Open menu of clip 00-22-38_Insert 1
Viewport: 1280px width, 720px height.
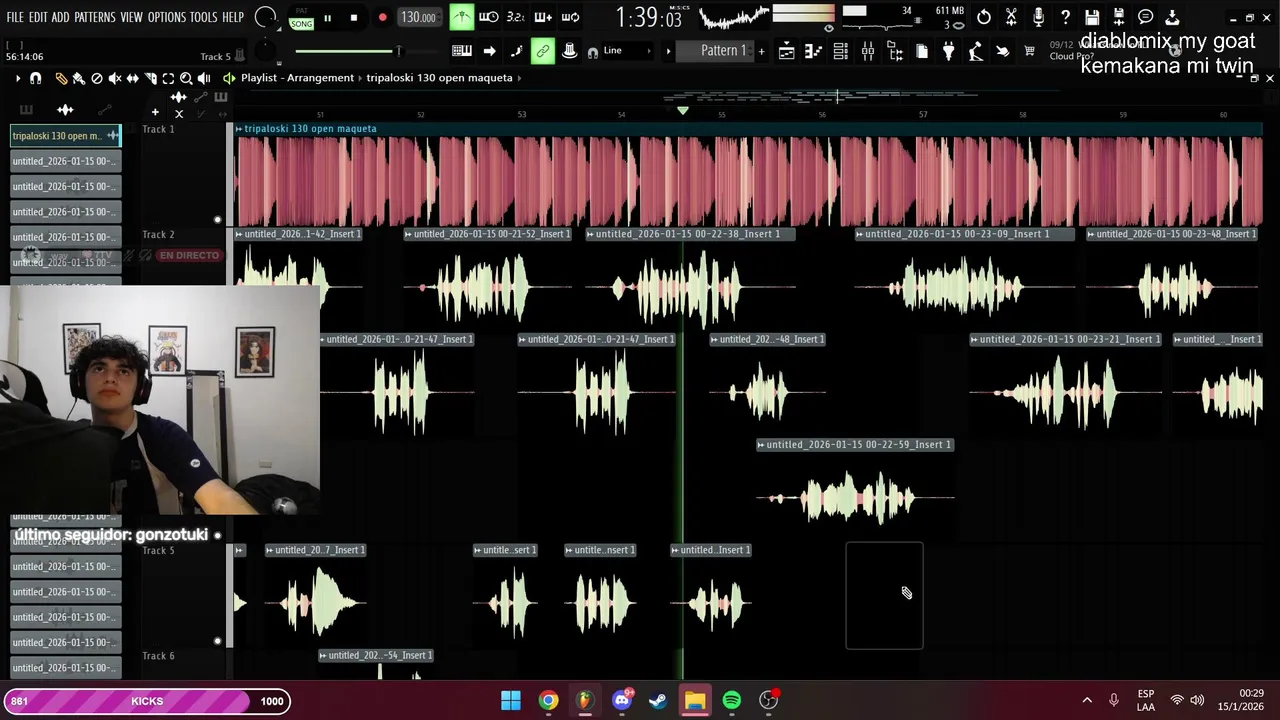tap(591, 234)
